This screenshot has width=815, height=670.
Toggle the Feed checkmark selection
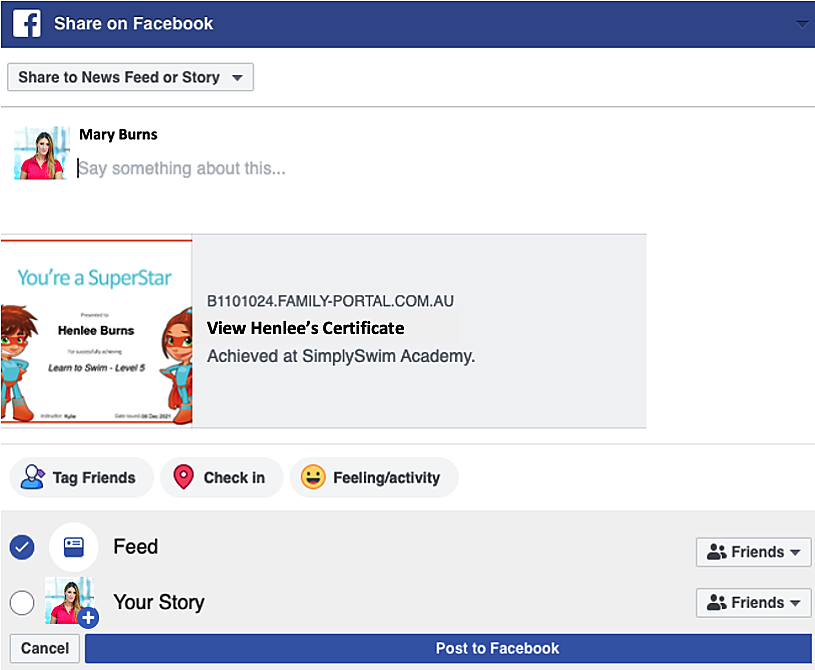[22, 547]
